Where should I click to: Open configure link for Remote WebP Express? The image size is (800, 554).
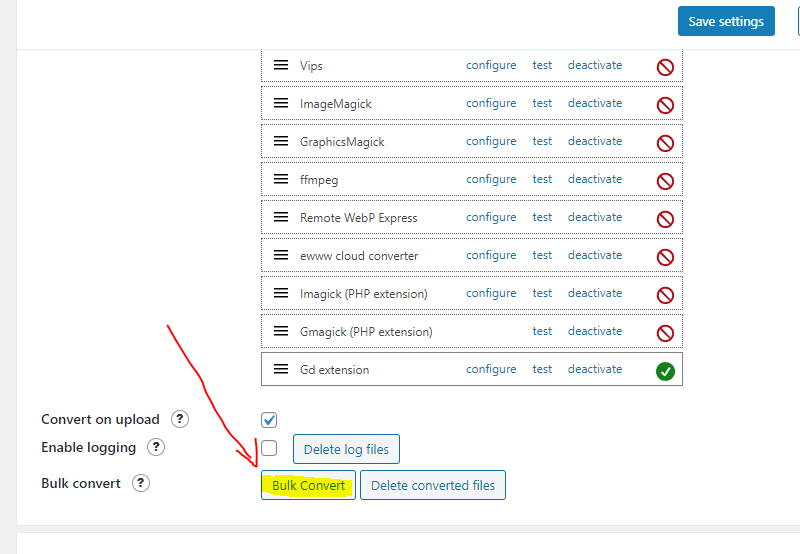click(491, 217)
